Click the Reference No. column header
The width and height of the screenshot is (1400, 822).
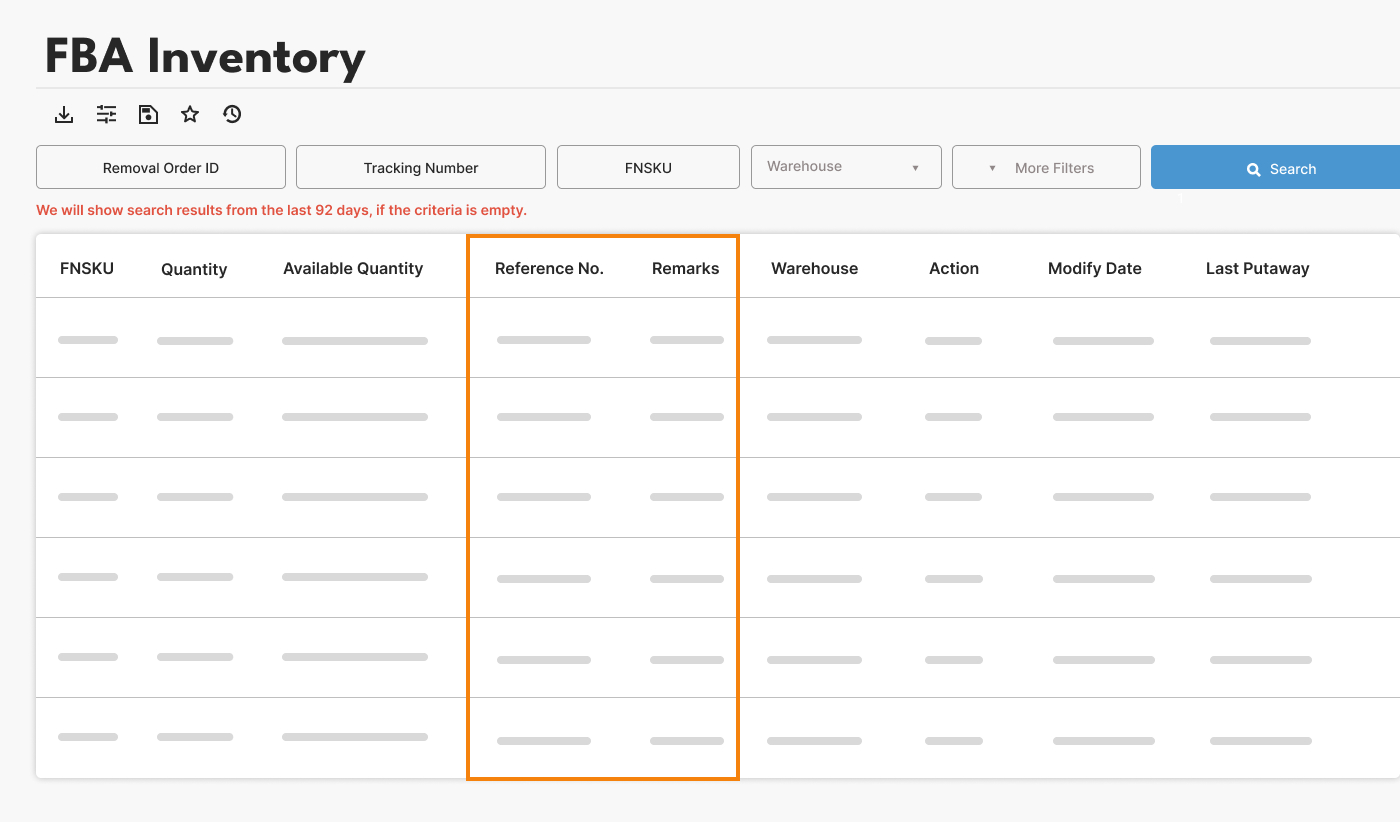(x=549, y=268)
